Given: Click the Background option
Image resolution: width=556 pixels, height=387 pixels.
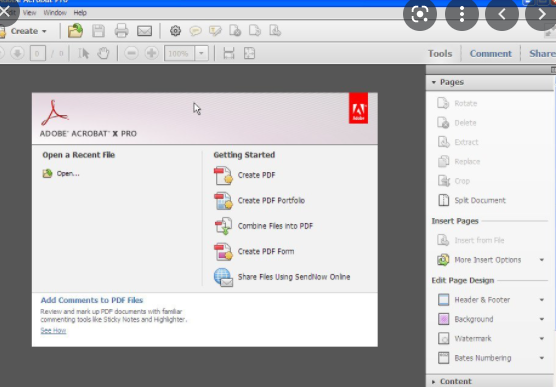Looking at the screenshot, I should click(x=465, y=319).
